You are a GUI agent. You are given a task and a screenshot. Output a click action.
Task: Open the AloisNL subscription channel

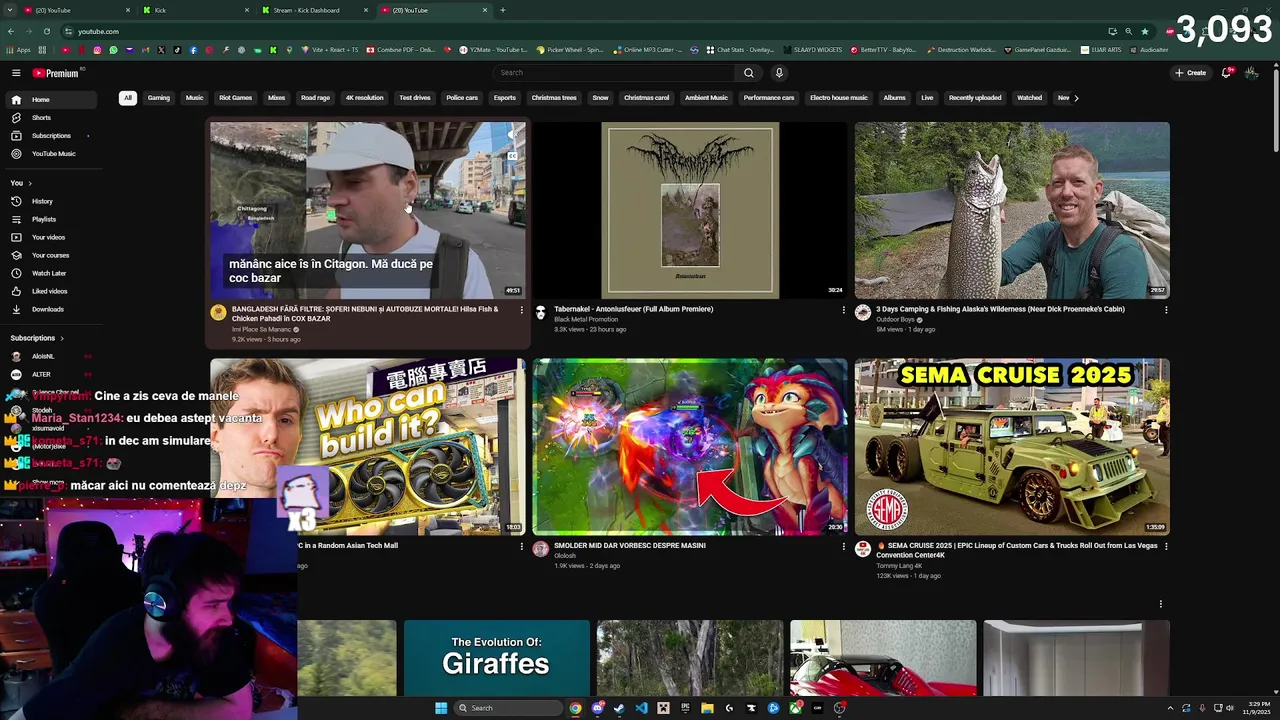[49, 357]
